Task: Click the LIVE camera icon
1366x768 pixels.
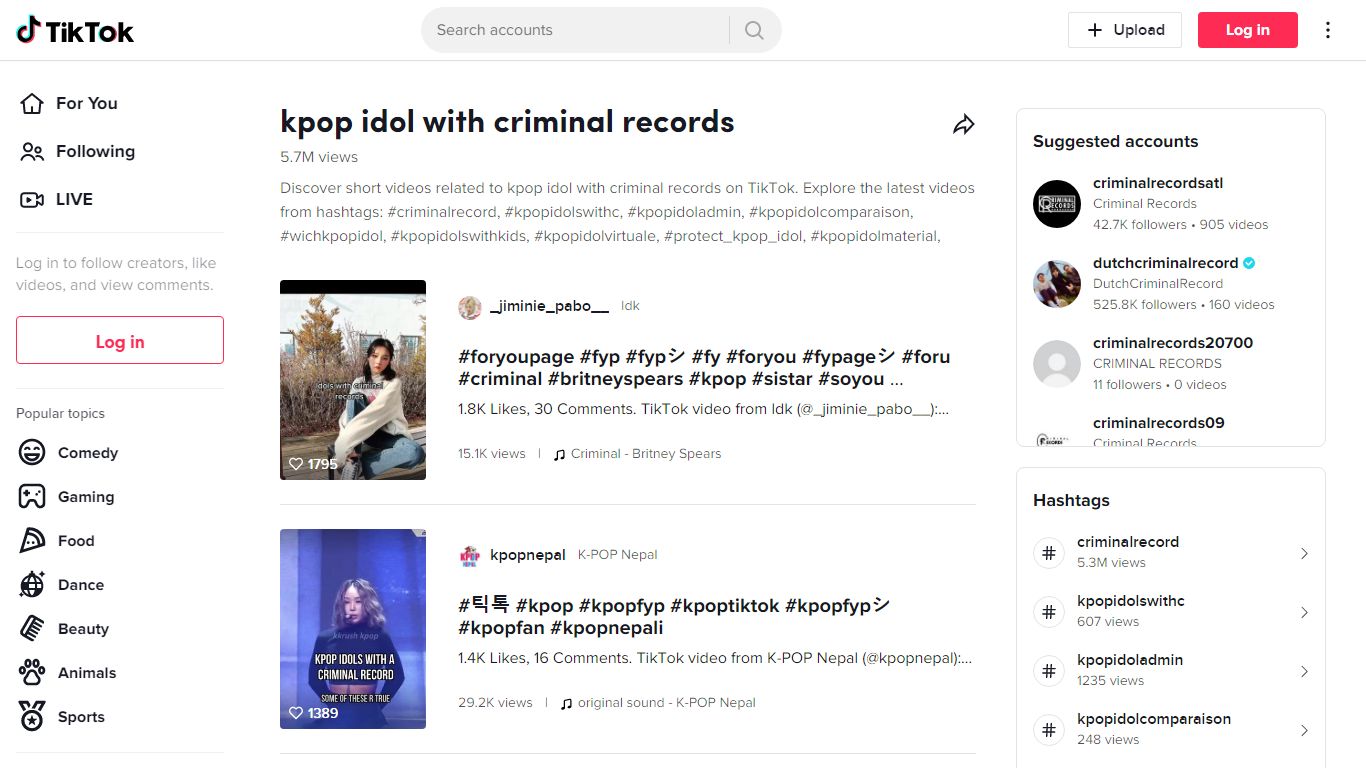Action: pyautogui.click(x=32, y=199)
